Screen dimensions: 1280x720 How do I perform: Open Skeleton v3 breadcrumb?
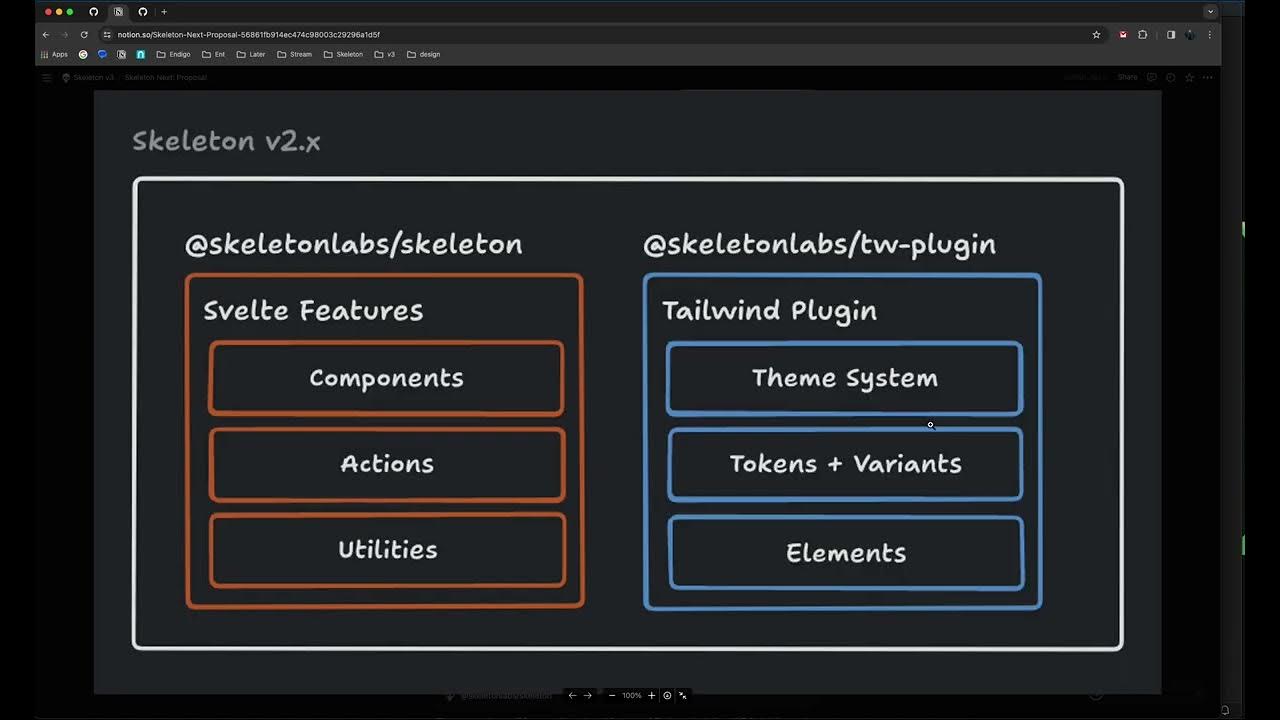pos(88,77)
